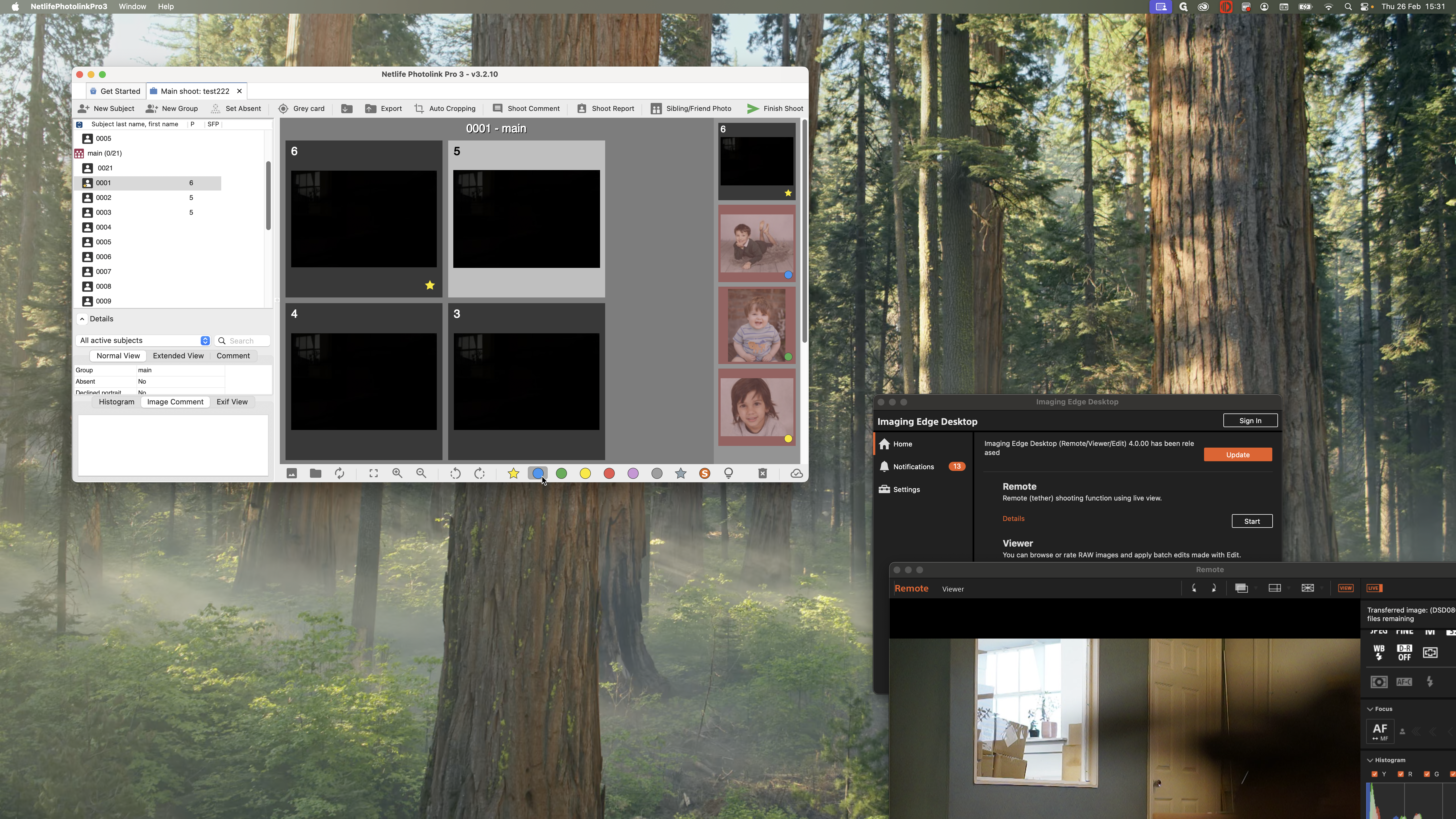The image size is (1456, 819).
Task: Click the fullscreen fit-to-view icon
Action: [374, 474]
